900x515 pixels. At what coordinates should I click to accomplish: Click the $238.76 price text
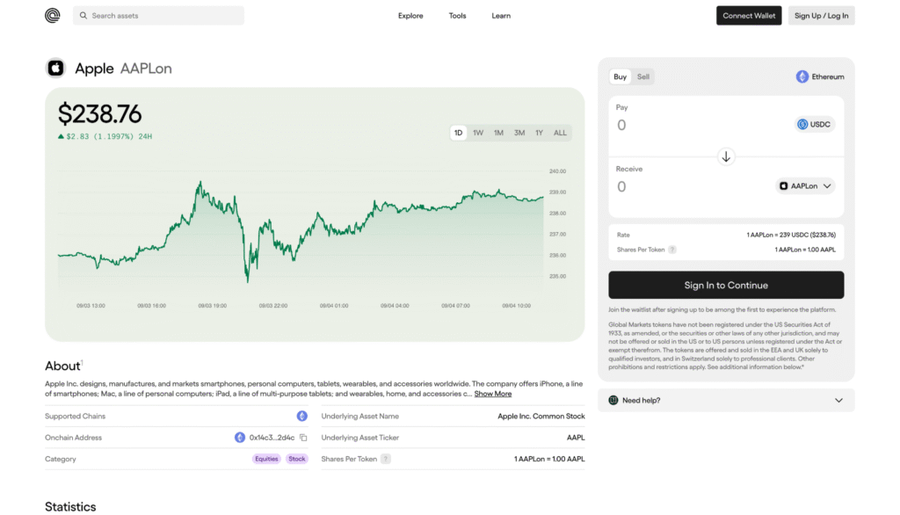coord(99,114)
